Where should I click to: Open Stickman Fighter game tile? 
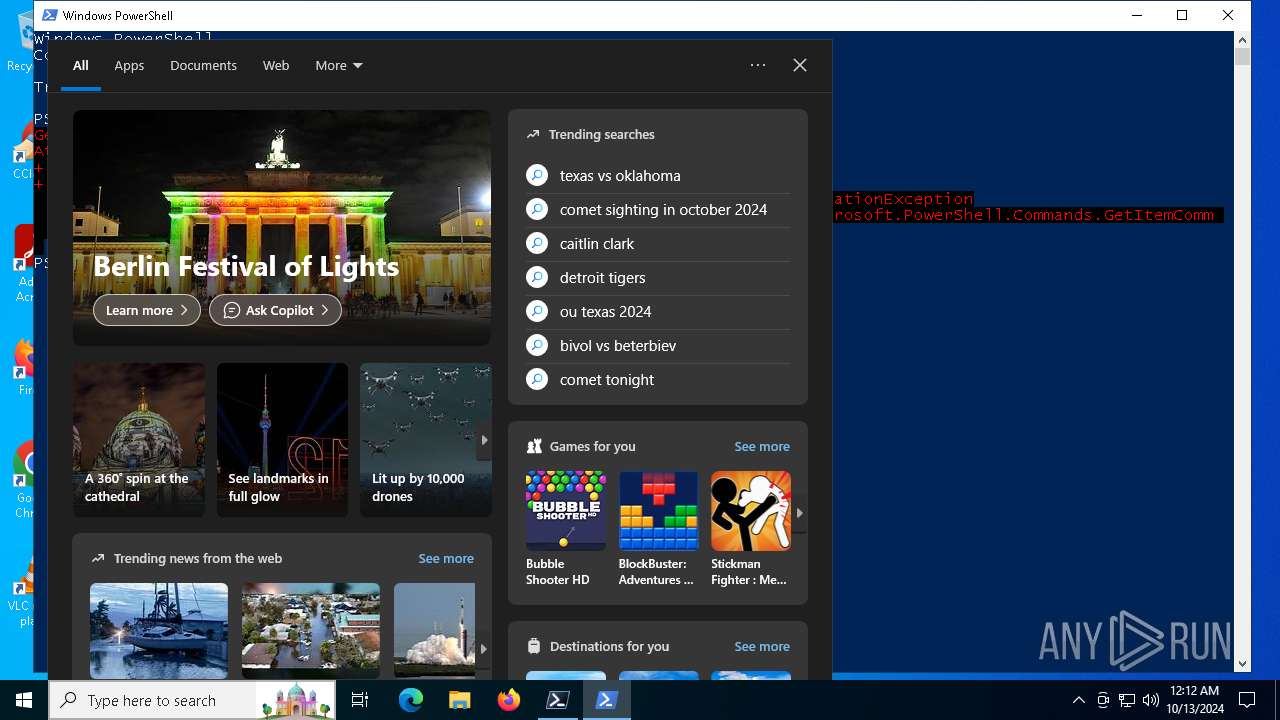(x=750, y=529)
